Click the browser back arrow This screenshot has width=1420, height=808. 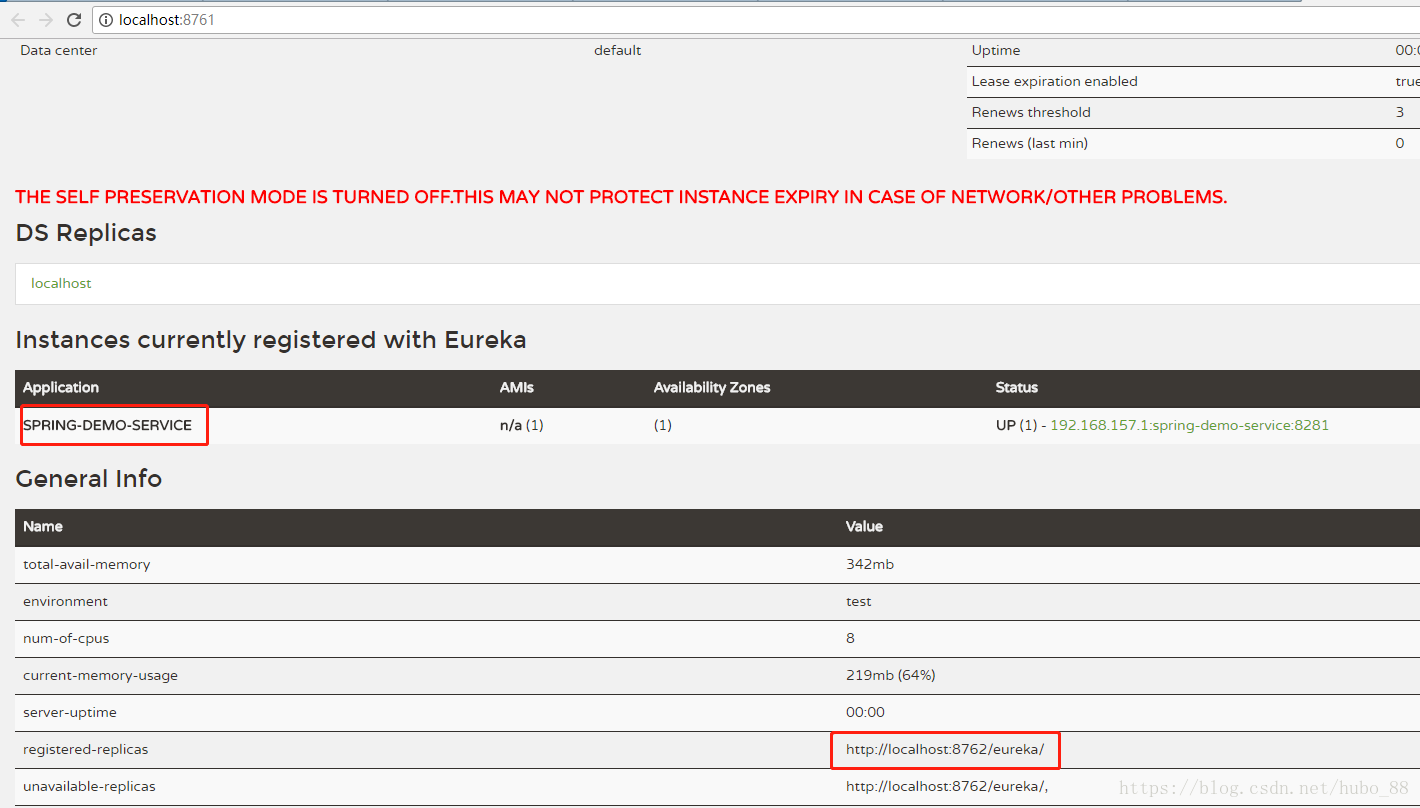point(18,20)
